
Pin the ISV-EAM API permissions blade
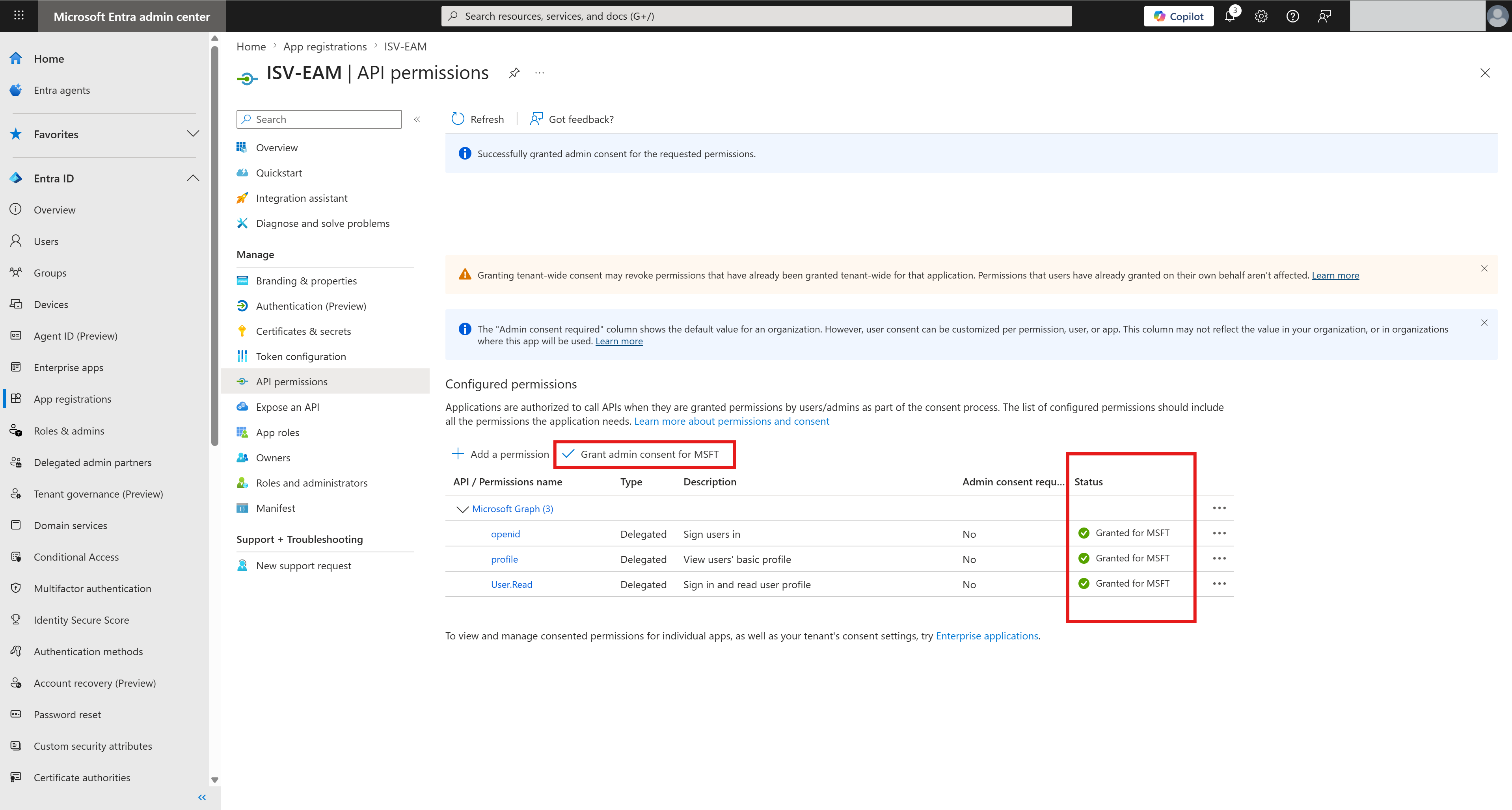514,73
